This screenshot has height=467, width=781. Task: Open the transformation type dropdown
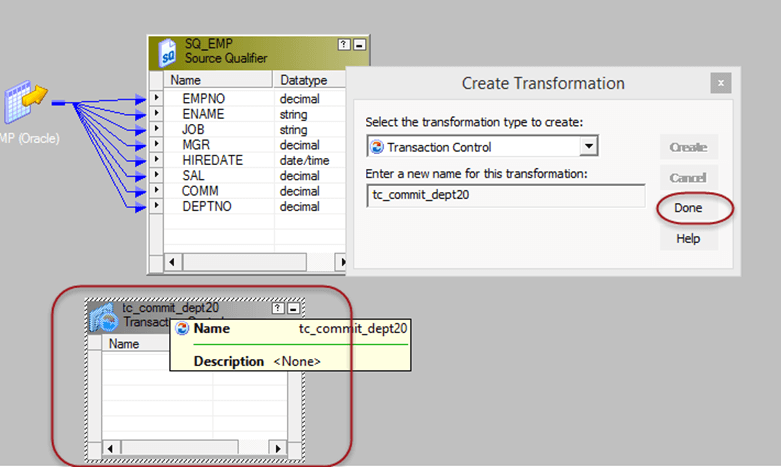pyautogui.click(x=589, y=147)
